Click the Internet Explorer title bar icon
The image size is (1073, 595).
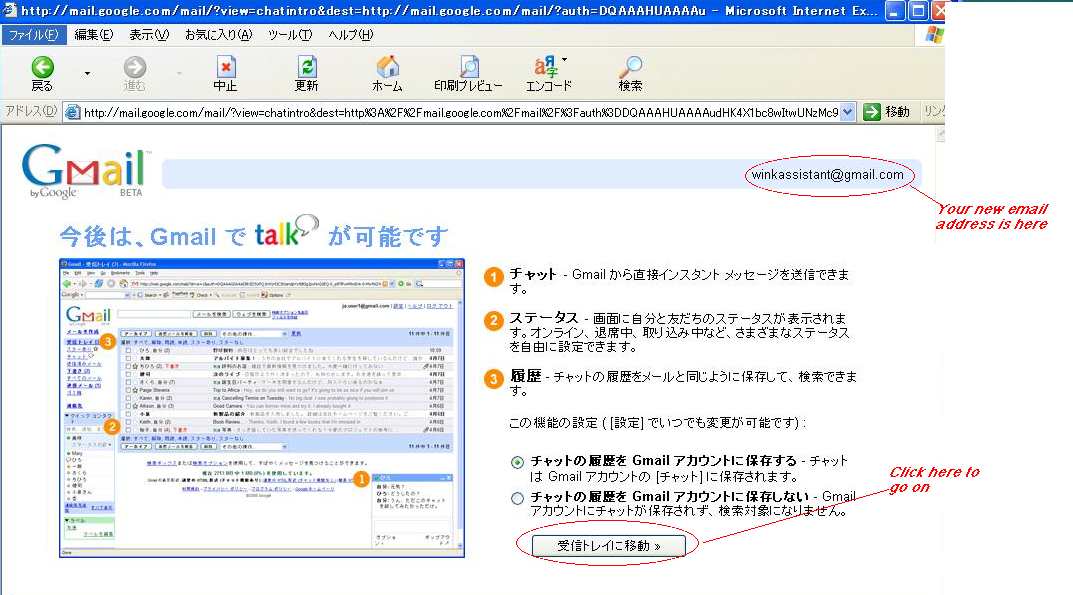(x=9, y=10)
